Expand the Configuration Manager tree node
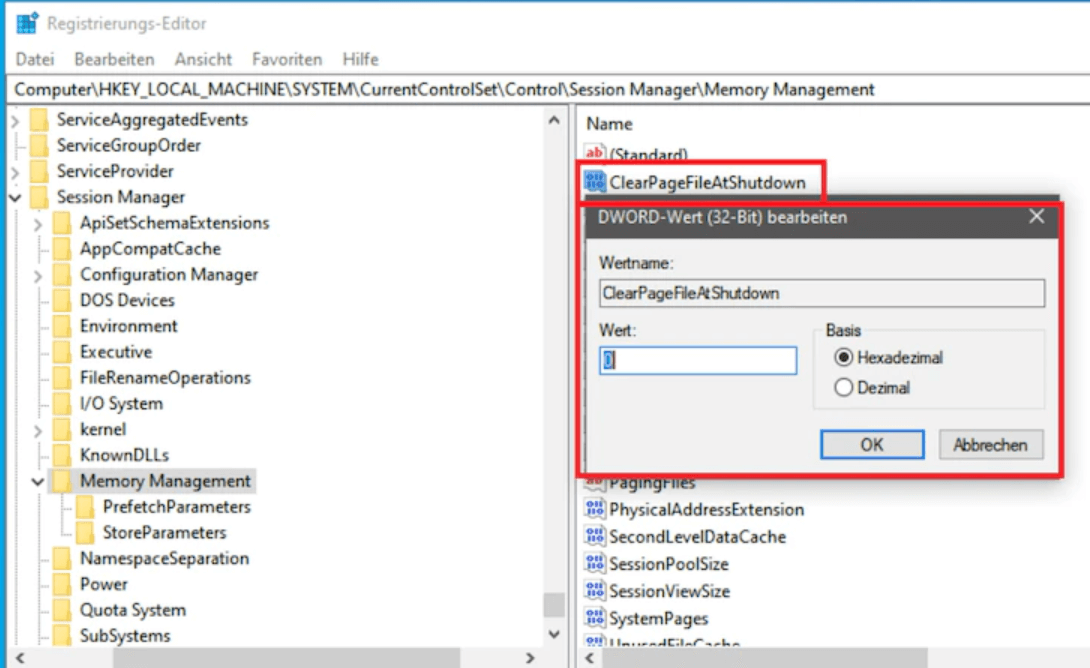Image resolution: width=1090 pixels, height=668 pixels. coord(38,275)
